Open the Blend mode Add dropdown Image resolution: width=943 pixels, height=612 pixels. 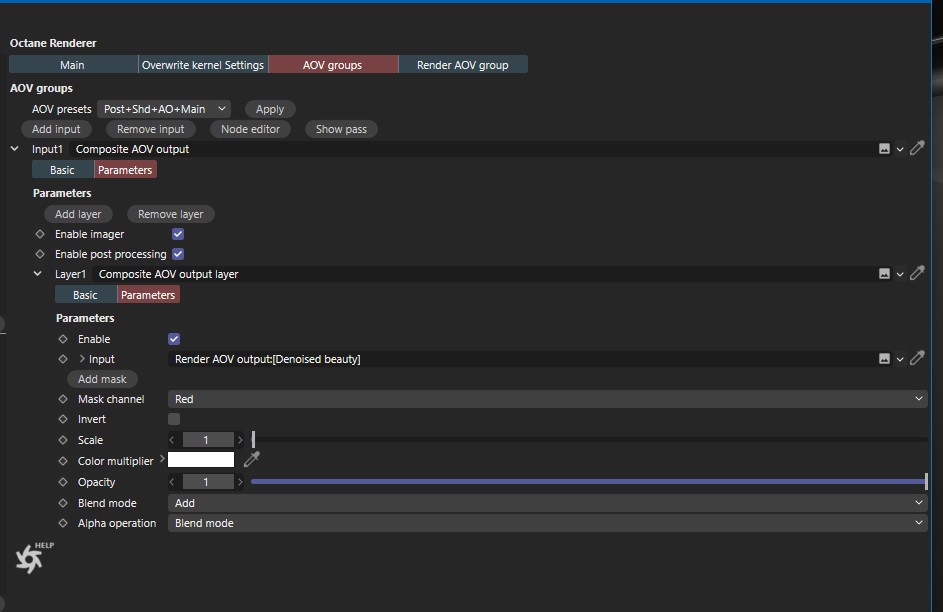547,503
